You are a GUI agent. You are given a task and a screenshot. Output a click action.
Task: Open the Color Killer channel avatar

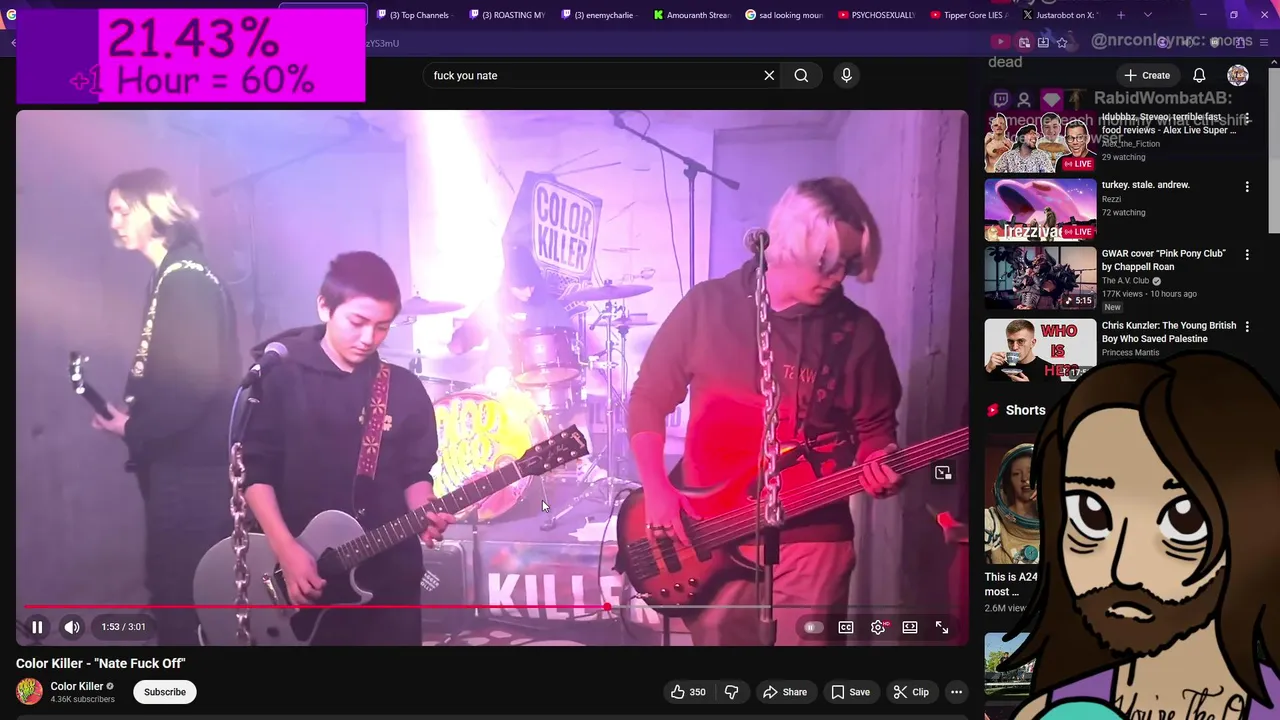coord(30,691)
